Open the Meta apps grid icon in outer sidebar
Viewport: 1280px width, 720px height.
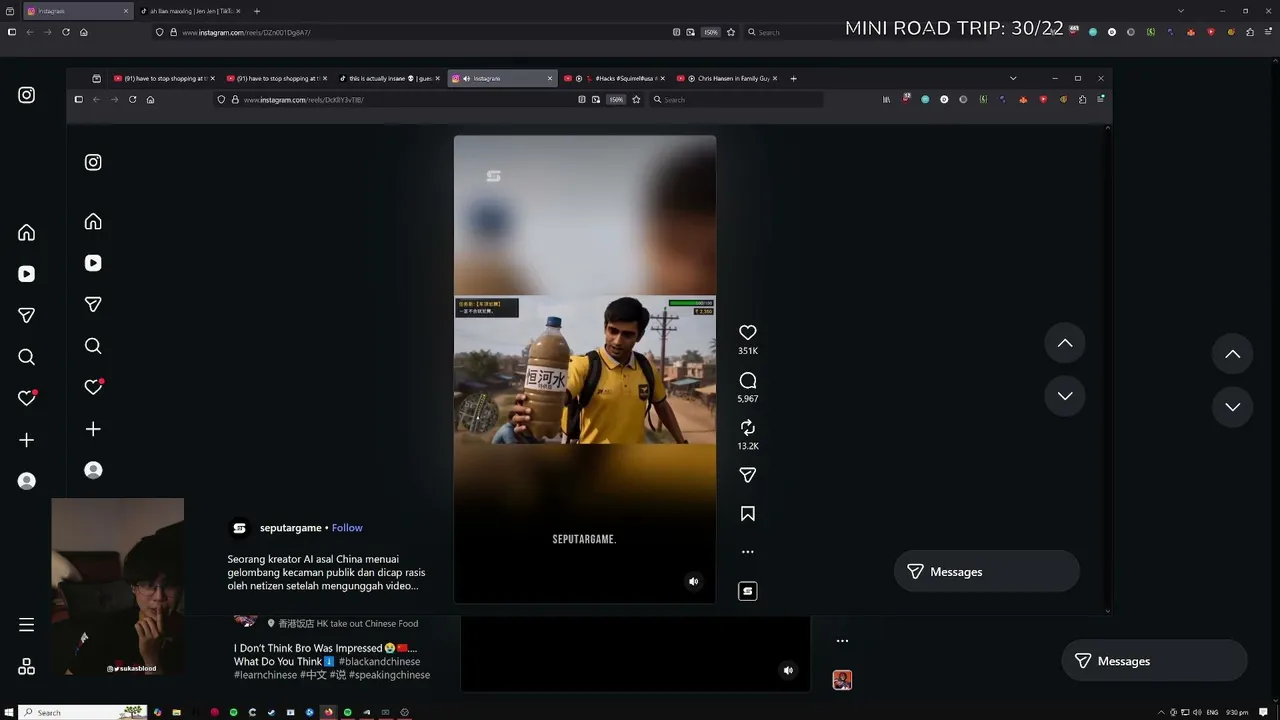pos(27,666)
